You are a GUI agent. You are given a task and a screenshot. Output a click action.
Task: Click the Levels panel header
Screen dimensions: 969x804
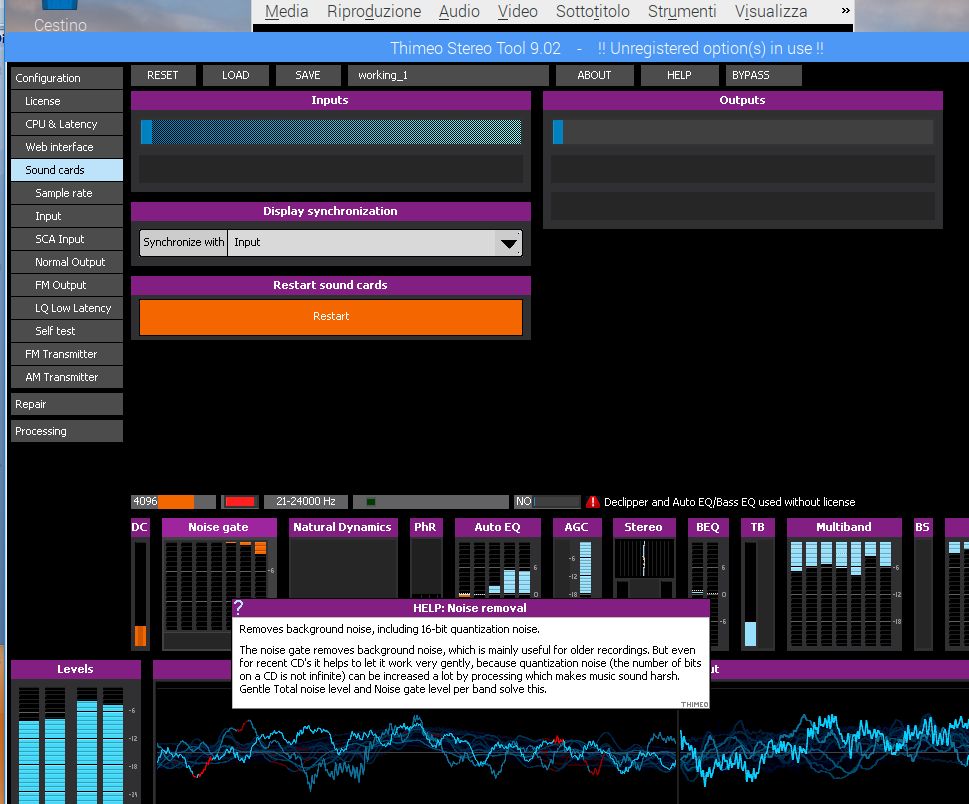75,669
